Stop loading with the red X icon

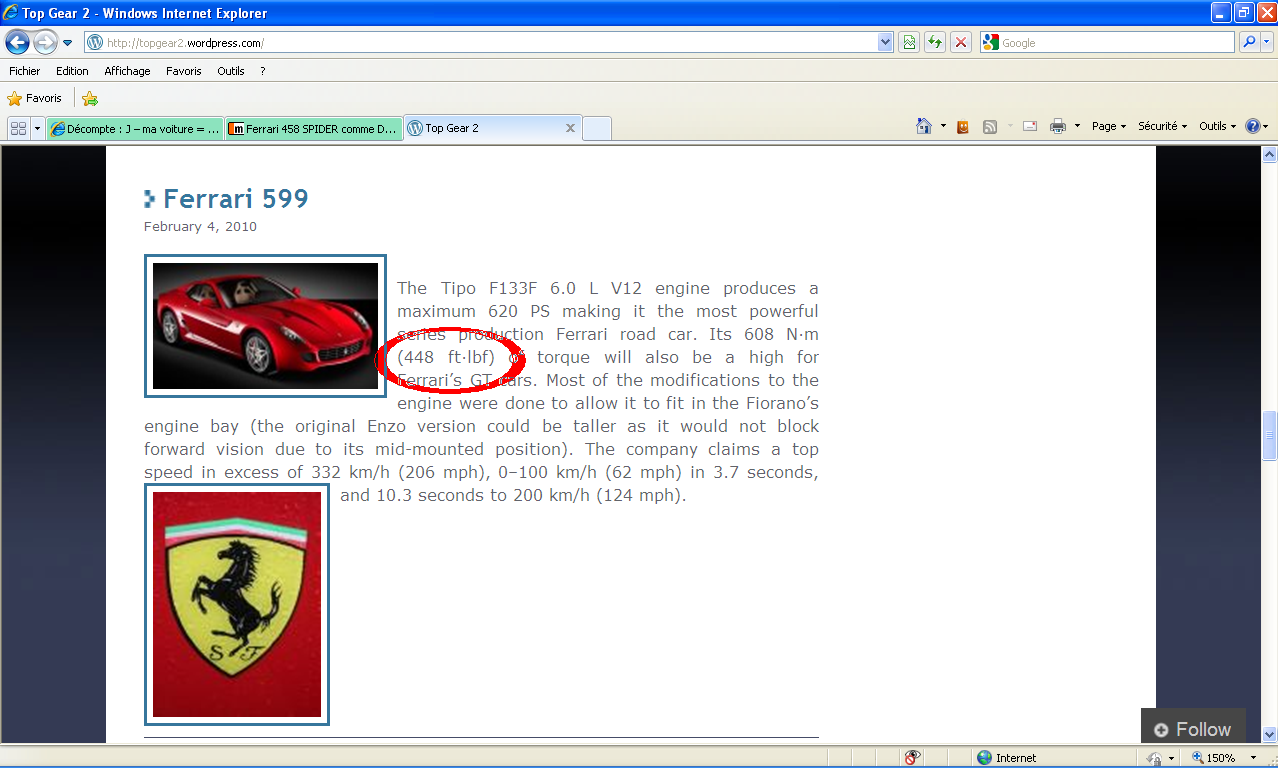click(961, 43)
